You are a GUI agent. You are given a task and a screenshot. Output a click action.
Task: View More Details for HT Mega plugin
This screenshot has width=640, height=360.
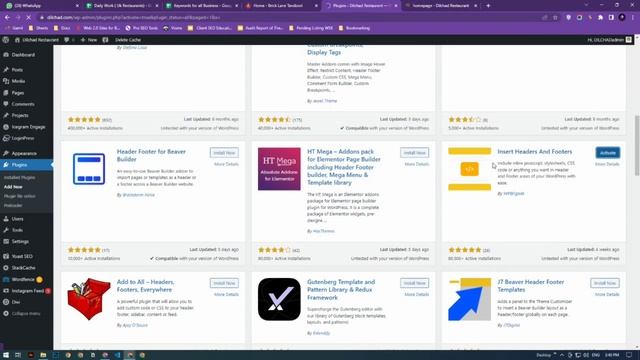[x=416, y=164]
